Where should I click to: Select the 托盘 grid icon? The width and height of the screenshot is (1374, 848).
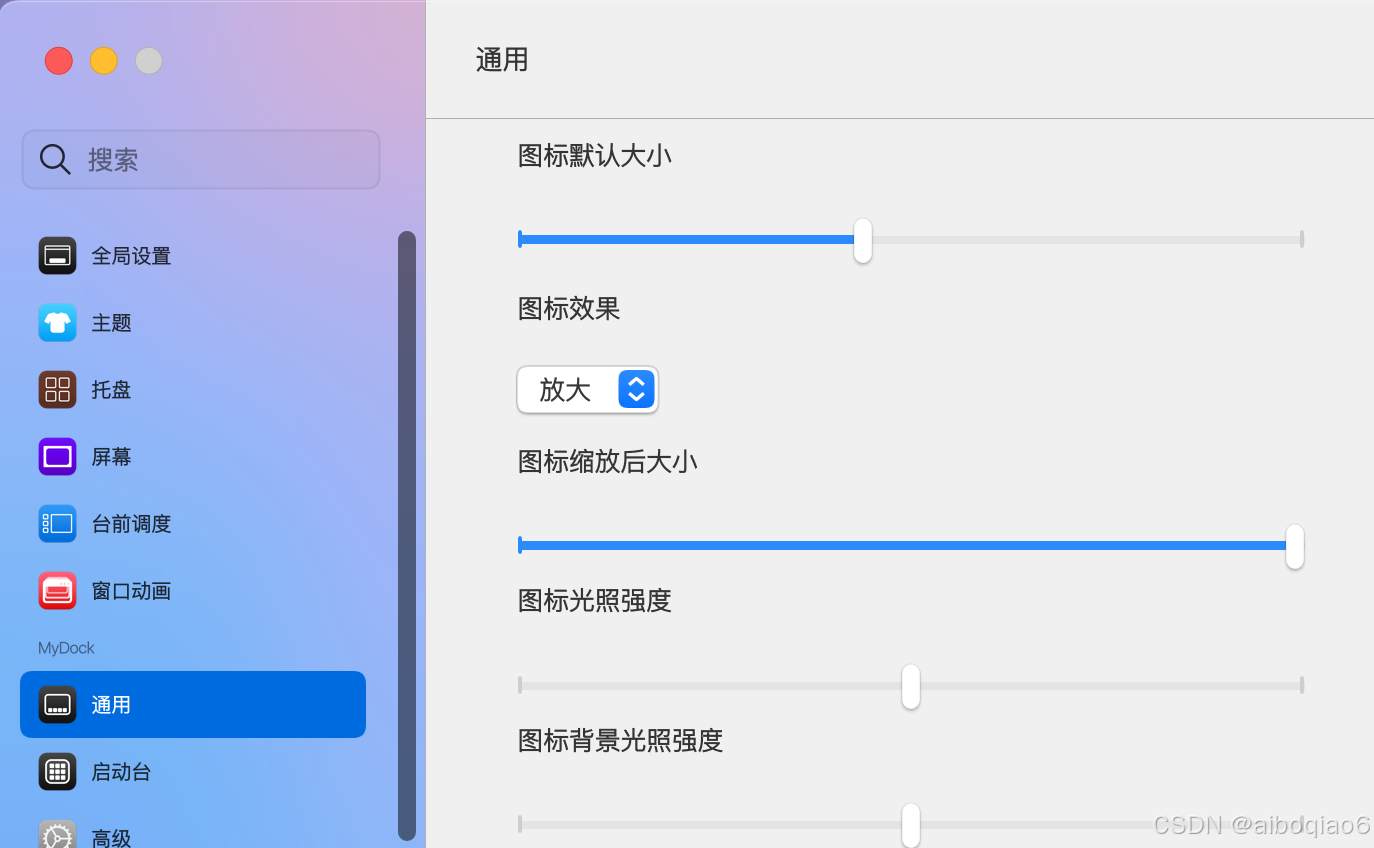pos(57,390)
